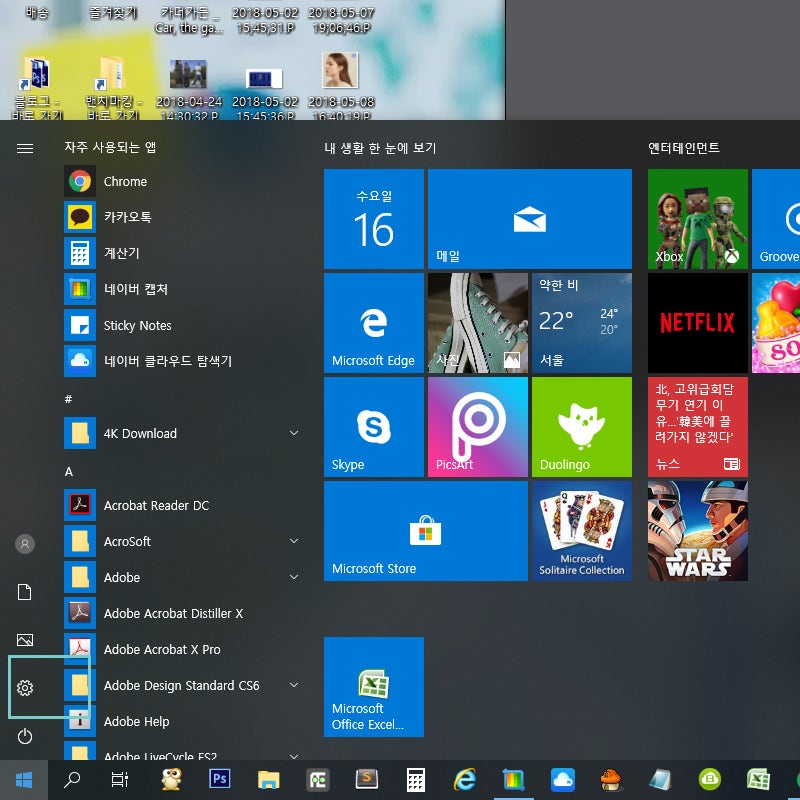
Task: Click the # group header in app list
Action: 68,399
